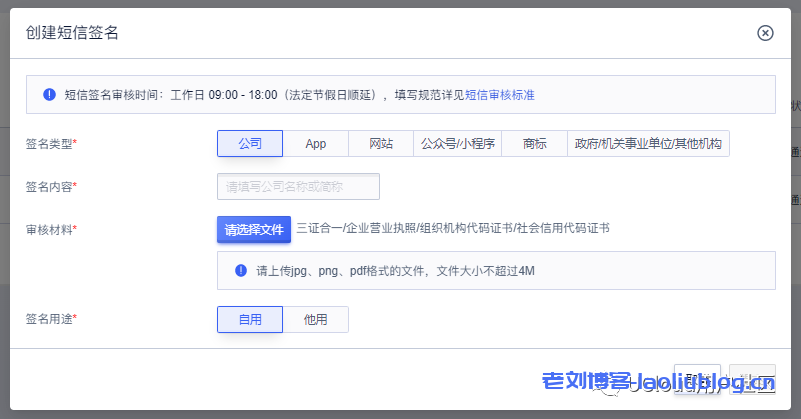
Task: Choose 政府/机关事业单位/其他机构 type
Action: tap(648, 143)
